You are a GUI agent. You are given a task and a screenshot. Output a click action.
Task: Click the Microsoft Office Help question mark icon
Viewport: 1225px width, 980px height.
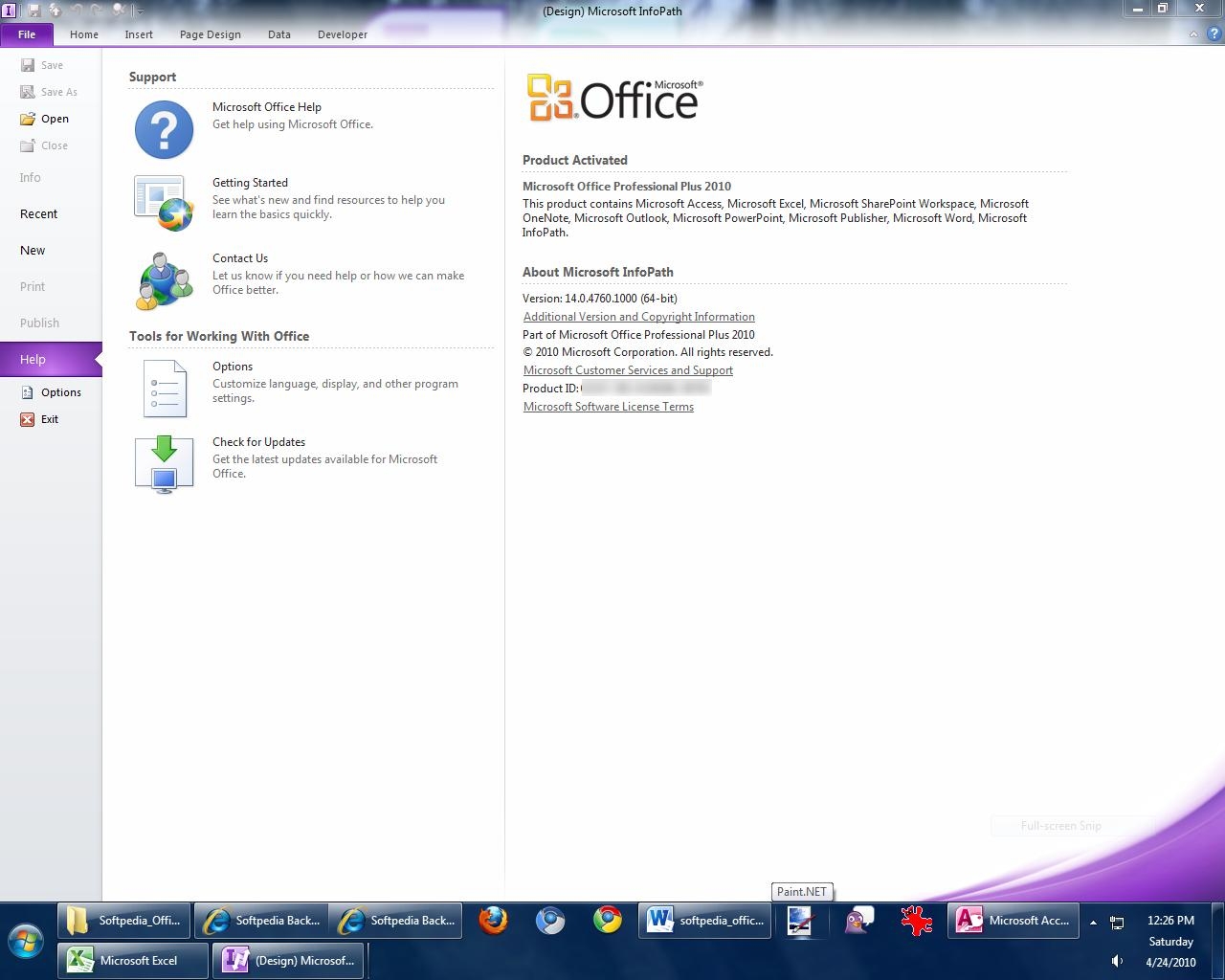tap(165, 129)
